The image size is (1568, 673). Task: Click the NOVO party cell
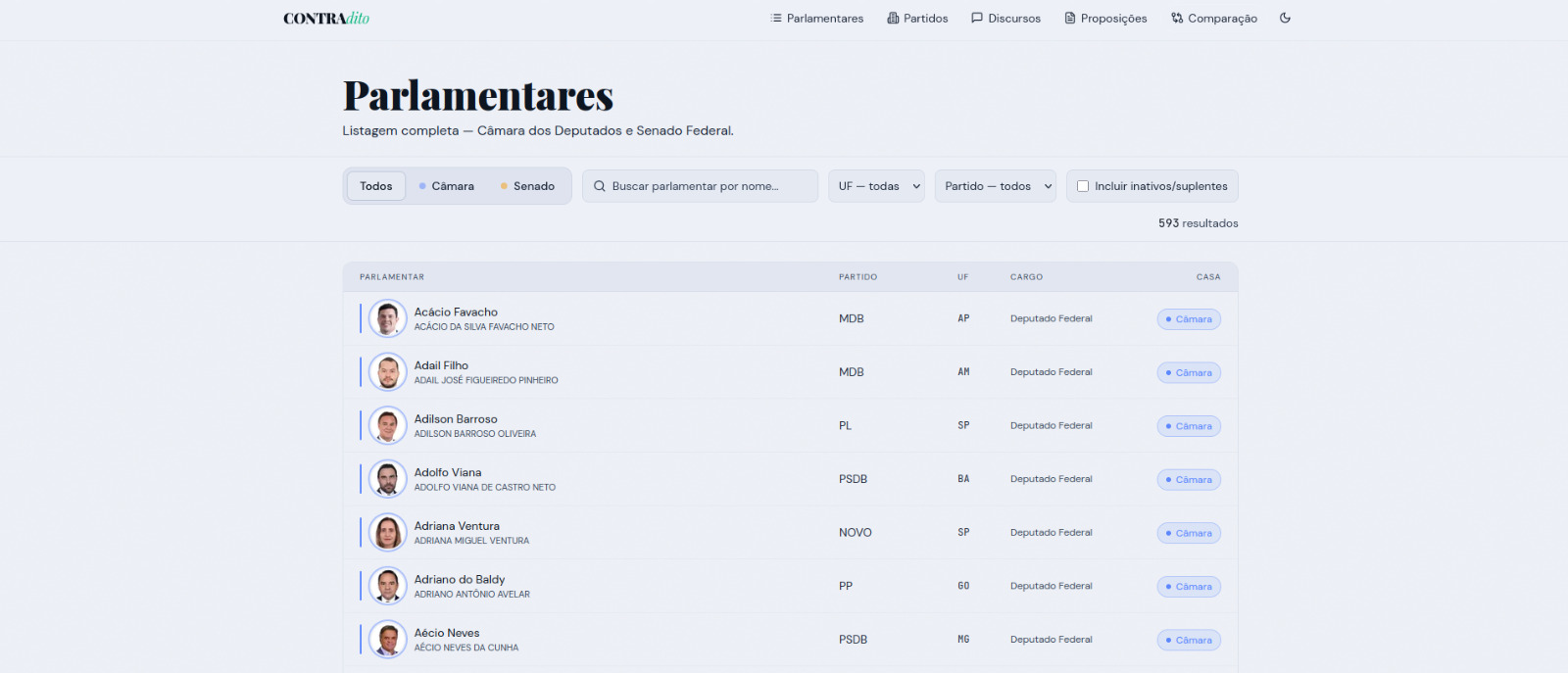pyautogui.click(x=855, y=533)
